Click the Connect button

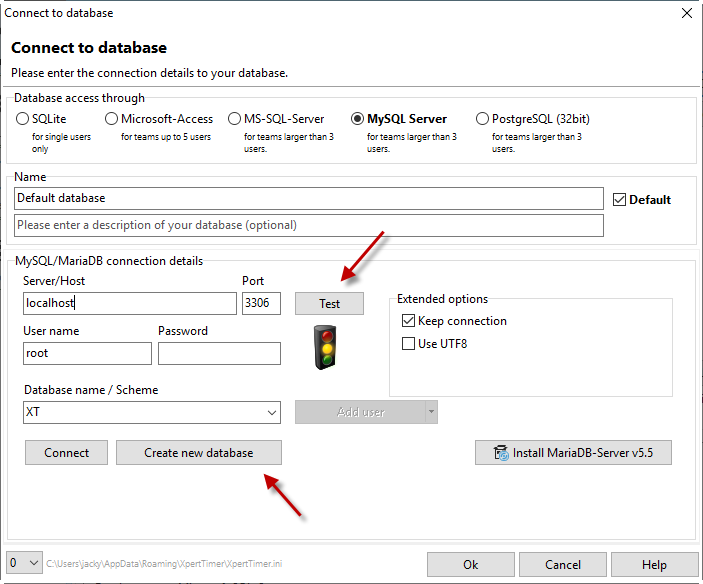[x=67, y=453]
